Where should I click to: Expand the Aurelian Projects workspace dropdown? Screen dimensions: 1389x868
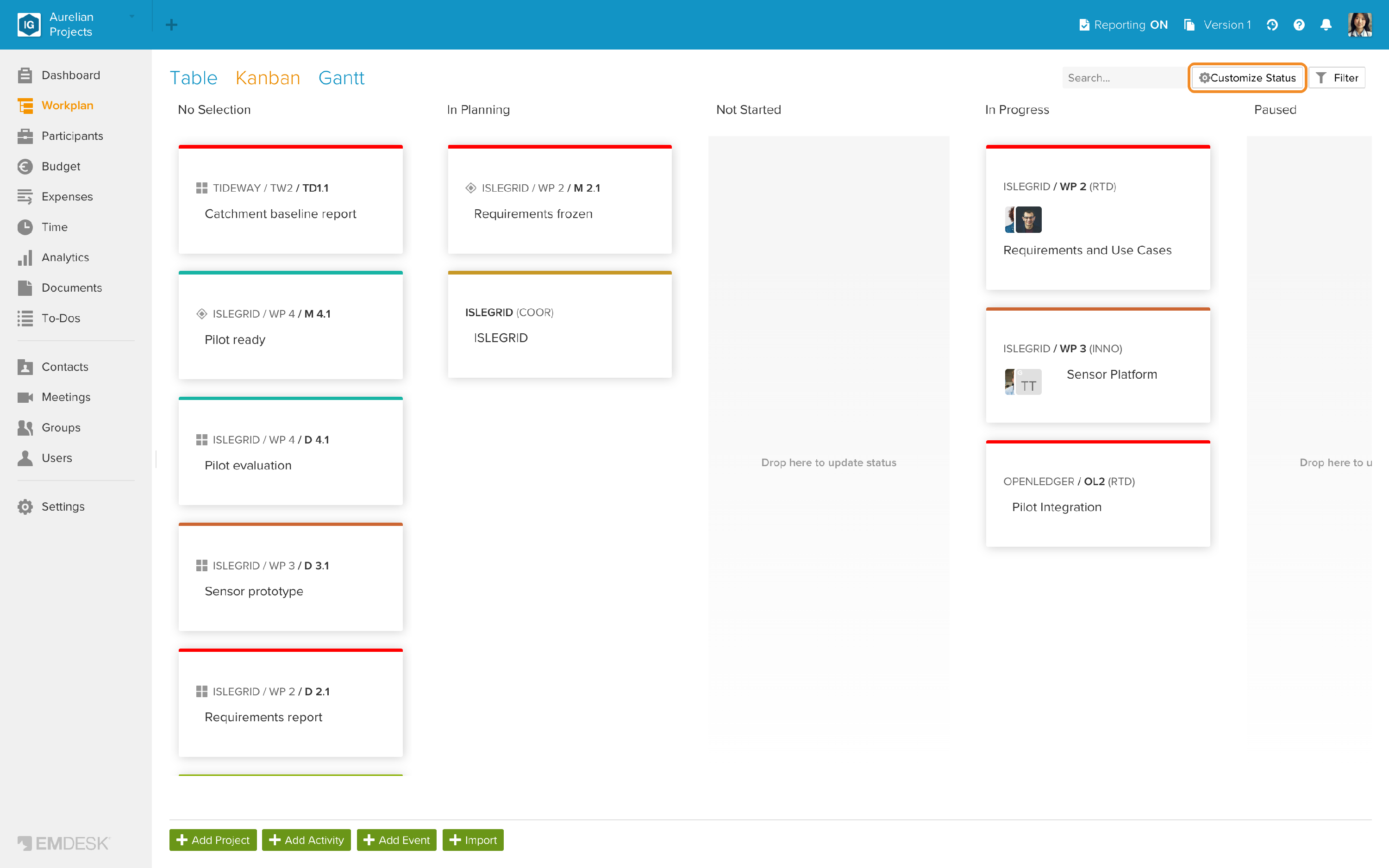[x=132, y=17]
